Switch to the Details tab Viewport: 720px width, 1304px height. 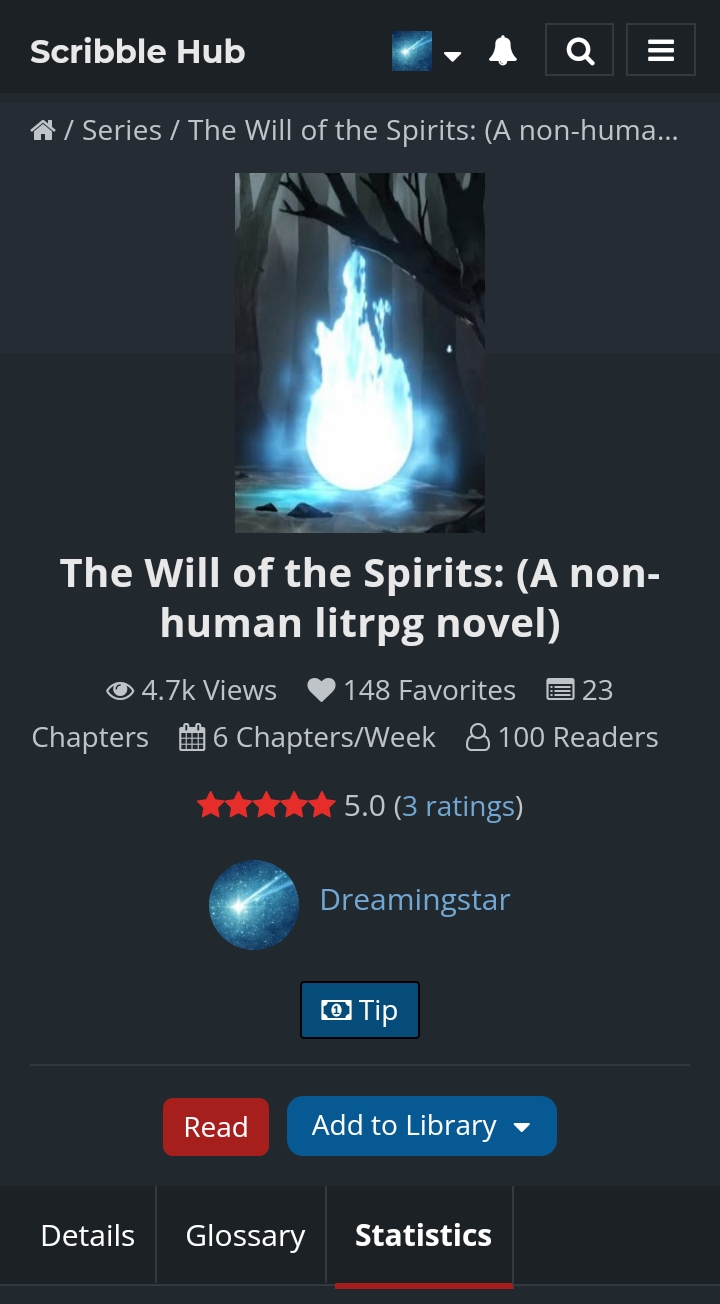click(88, 1235)
